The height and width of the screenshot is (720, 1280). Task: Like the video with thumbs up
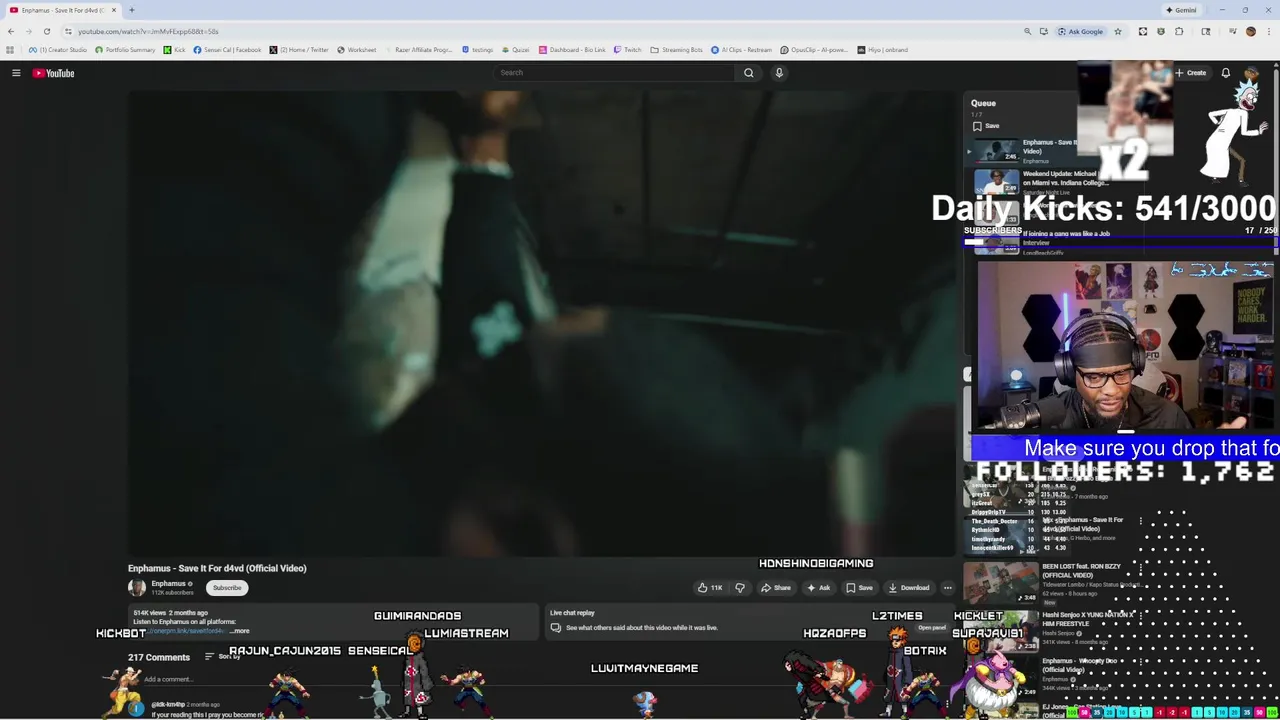tap(710, 588)
